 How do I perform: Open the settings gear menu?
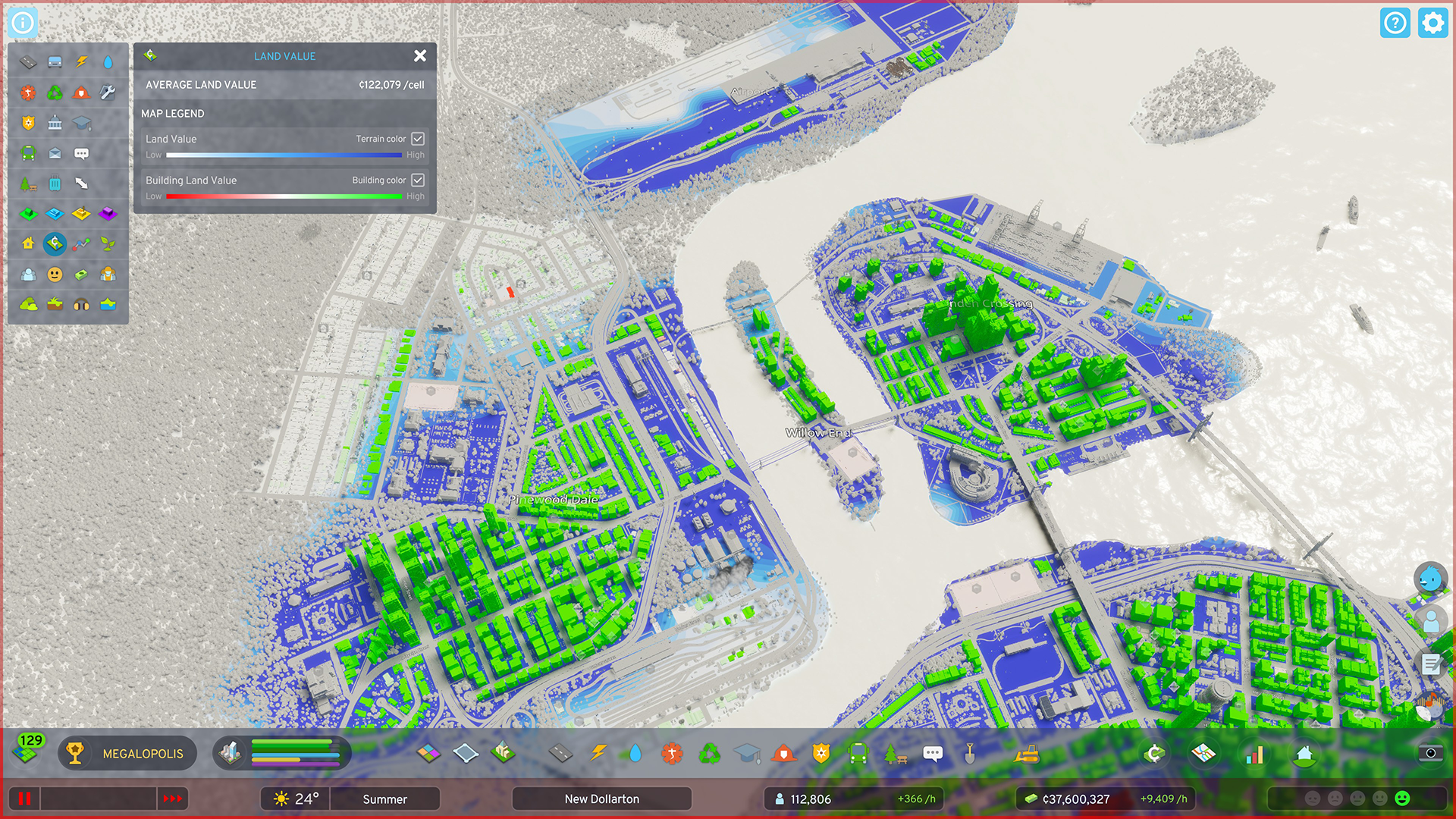(1432, 23)
